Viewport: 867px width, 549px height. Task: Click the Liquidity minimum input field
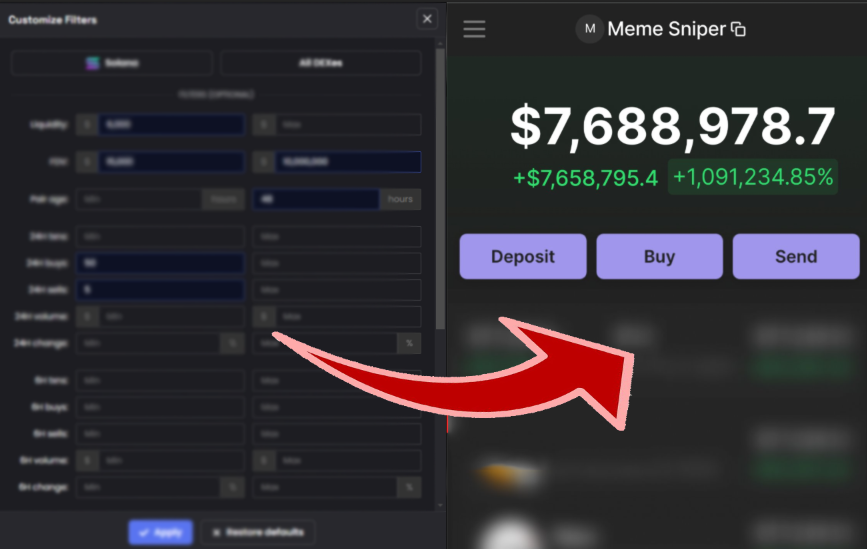click(x=171, y=124)
